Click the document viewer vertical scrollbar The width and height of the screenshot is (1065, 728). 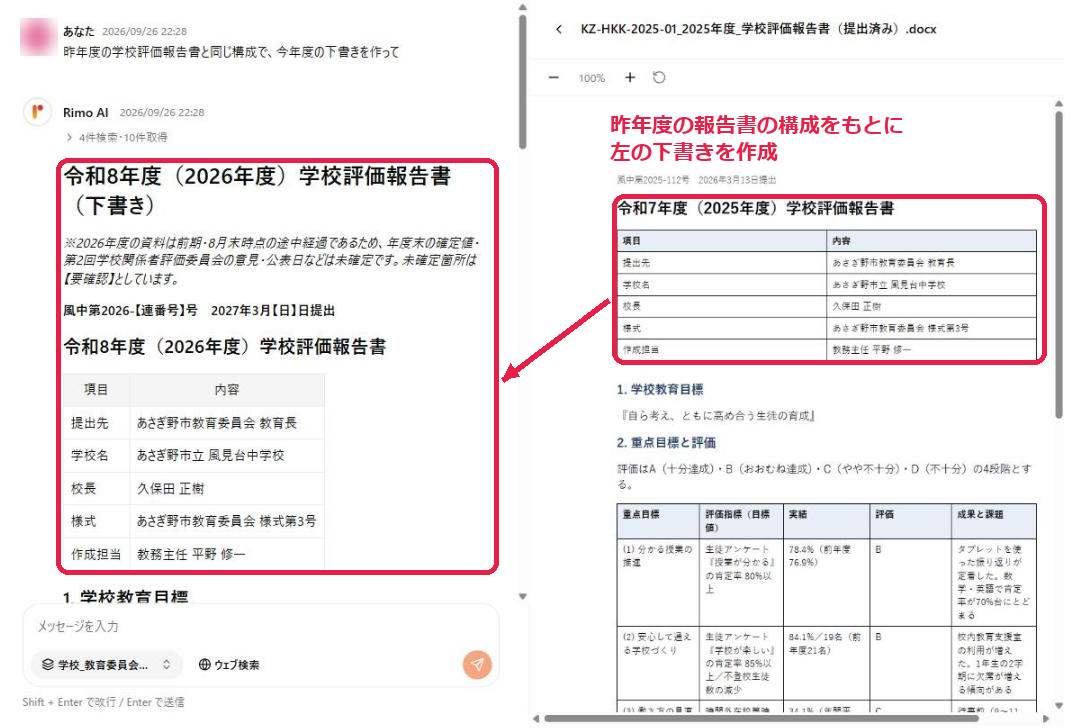tap(1059, 265)
